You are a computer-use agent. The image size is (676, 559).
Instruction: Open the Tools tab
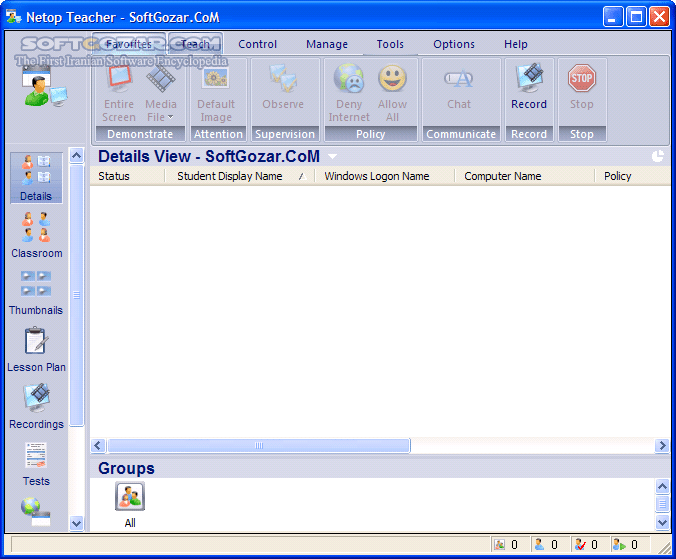[x=390, y=44]
